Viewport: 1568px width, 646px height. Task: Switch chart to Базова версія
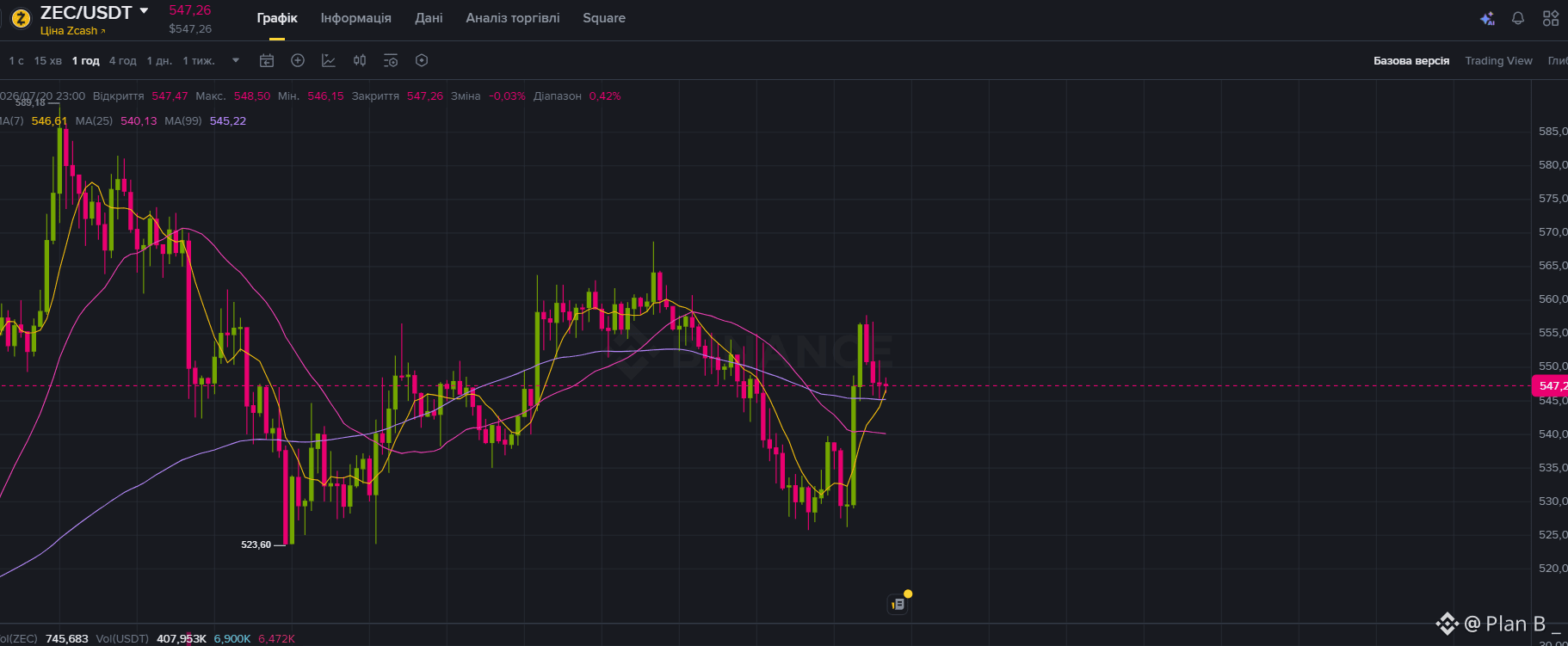[1411, 61]
